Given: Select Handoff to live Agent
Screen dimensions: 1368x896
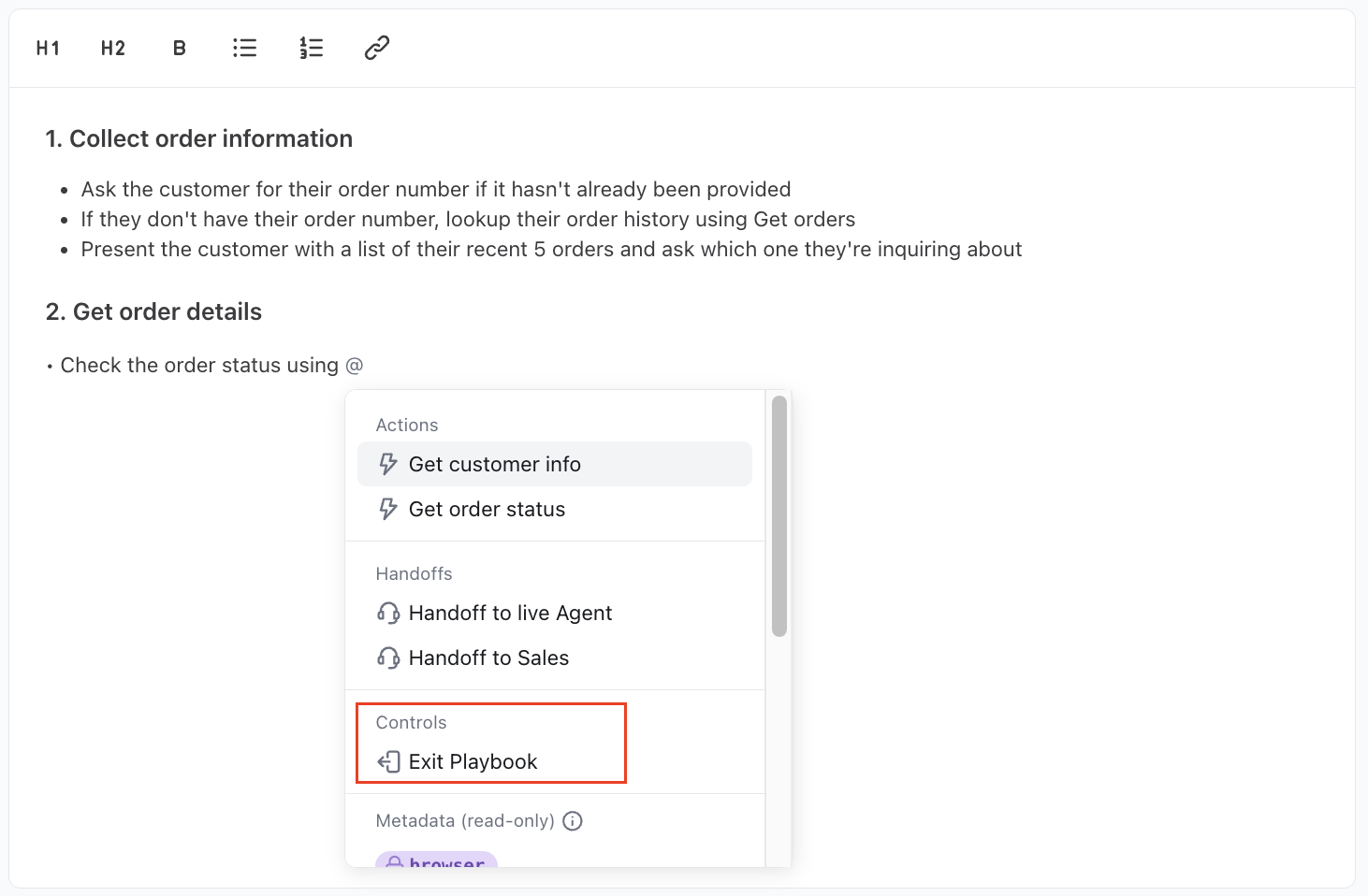Looking at the screenshot, I should [510, 613].
